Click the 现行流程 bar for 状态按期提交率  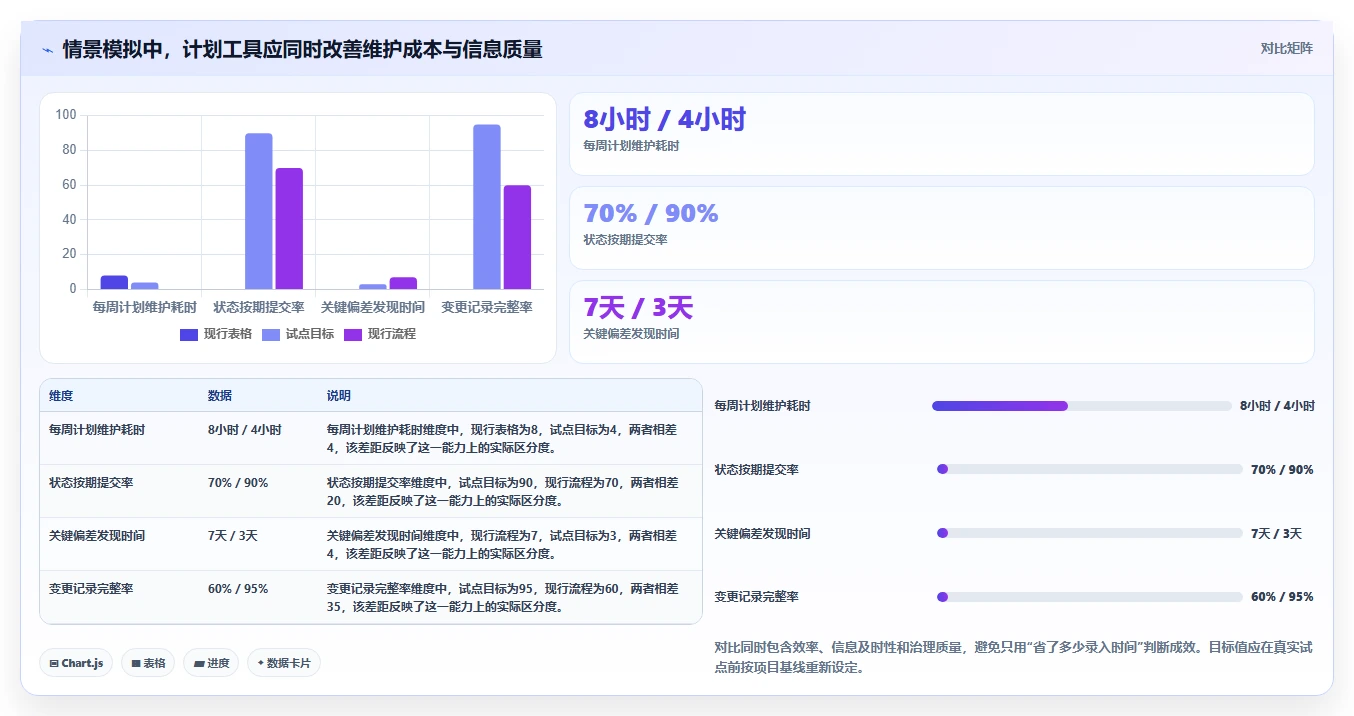289,228
